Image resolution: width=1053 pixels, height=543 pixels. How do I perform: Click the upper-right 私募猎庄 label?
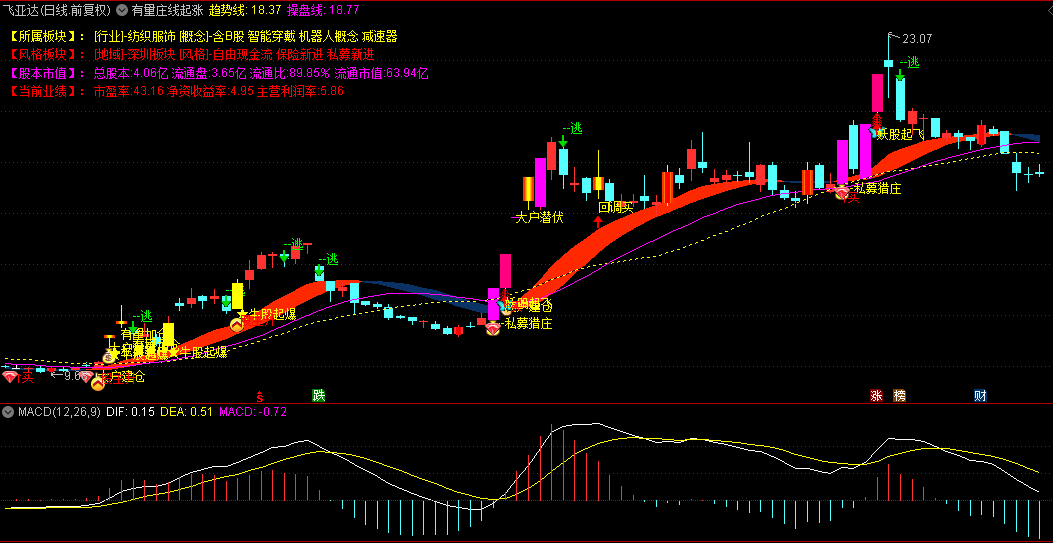coord(877,189)
